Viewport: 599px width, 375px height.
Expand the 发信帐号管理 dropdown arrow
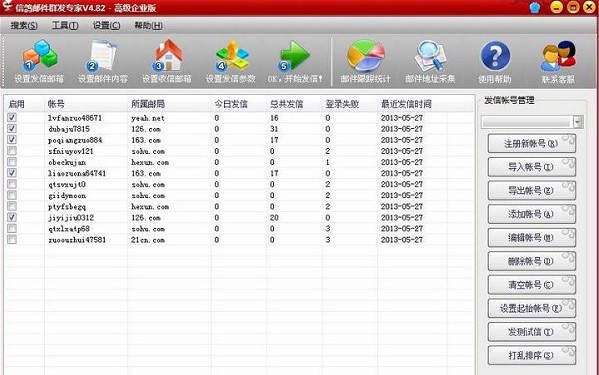(578, 122)
